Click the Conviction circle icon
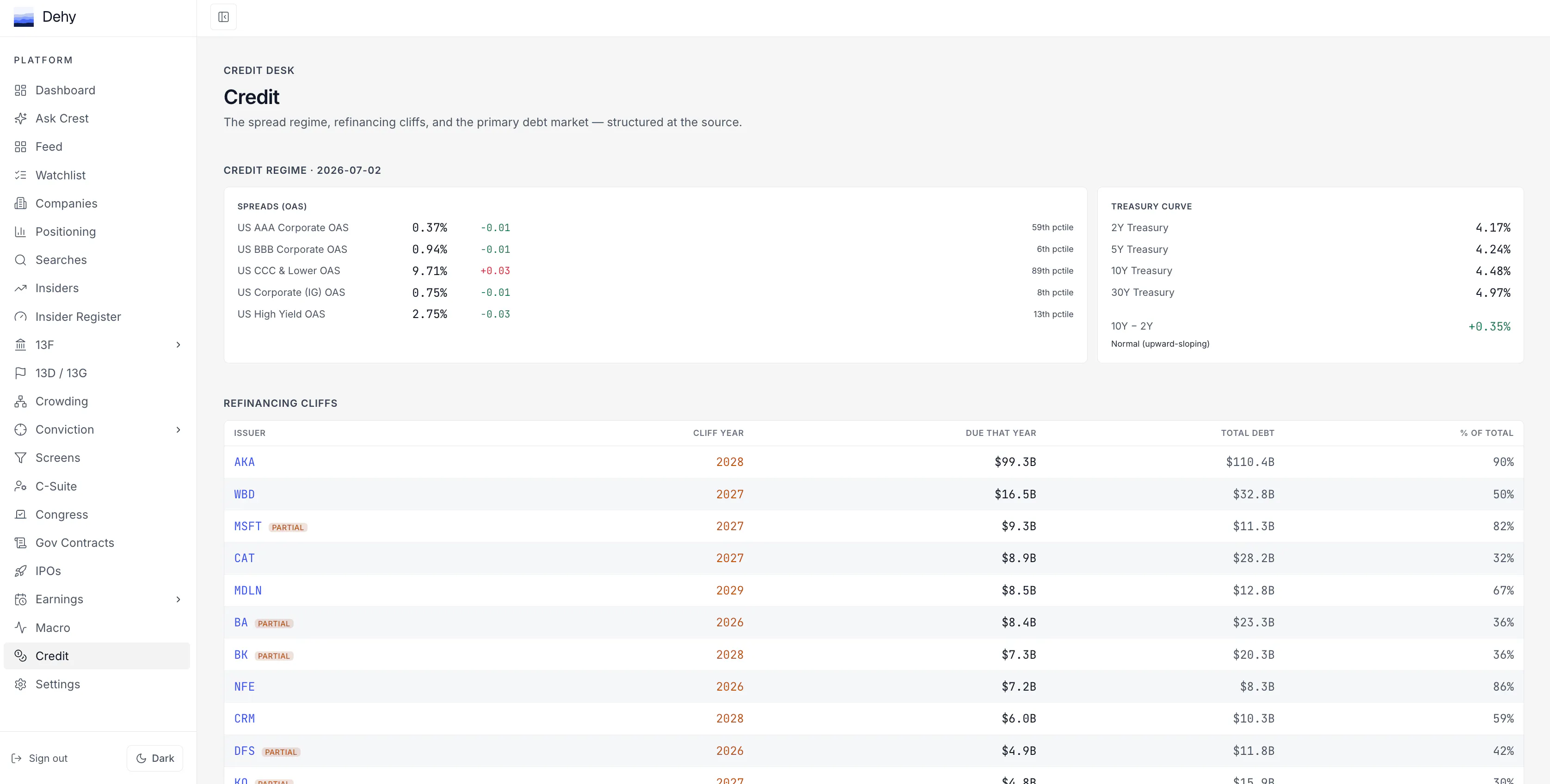The image size is (1550, 784). click(x=20, y=429)
